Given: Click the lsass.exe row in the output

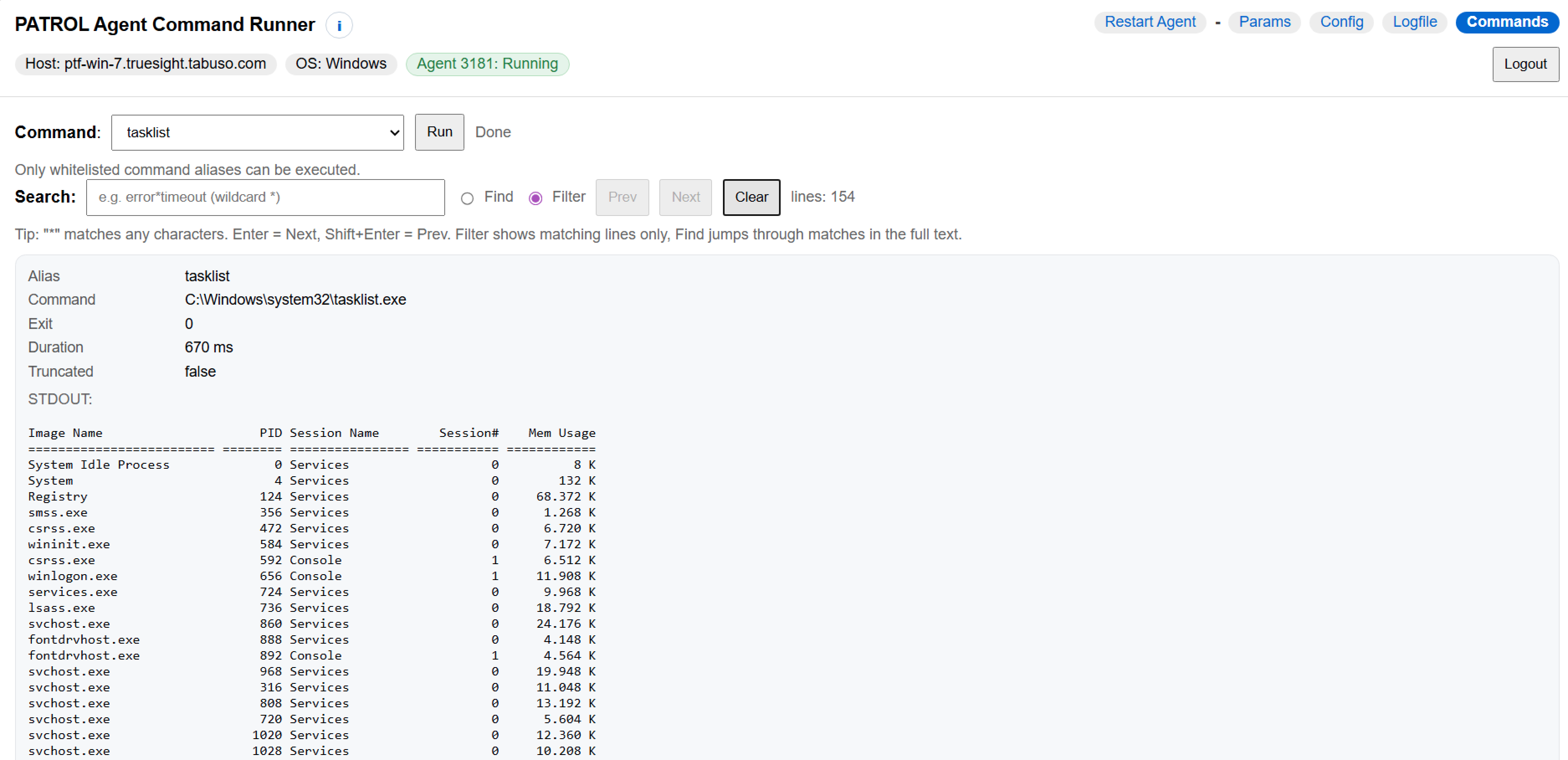Looking at the screenshot, I should point(61,608).
